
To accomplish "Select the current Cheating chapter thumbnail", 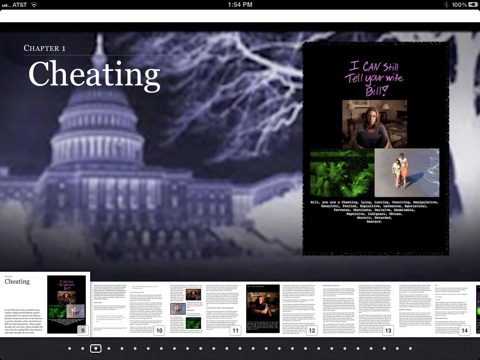I will click(x=45, y=304).
